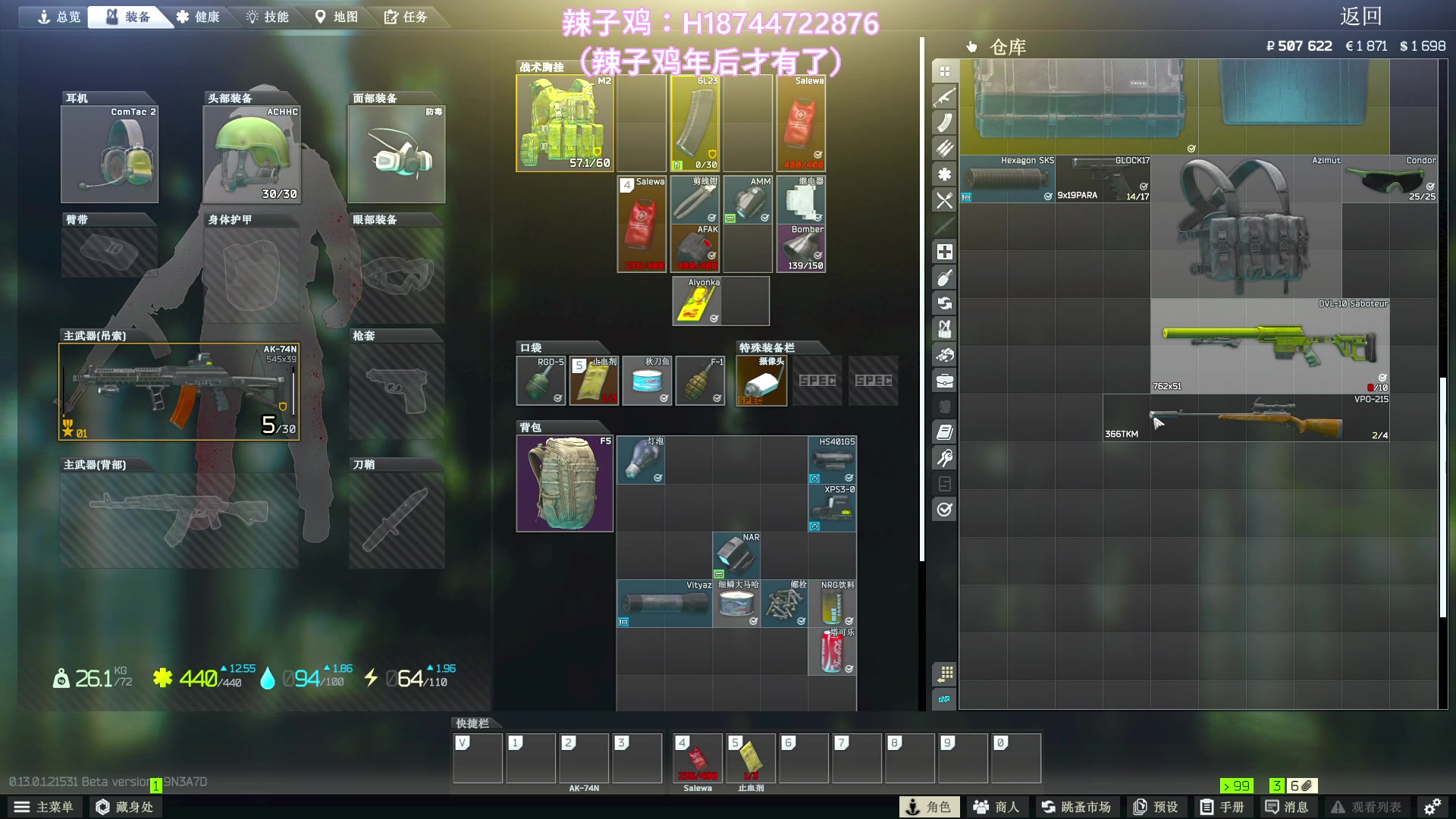The width and height of the screenshot is (1456, 819).
Task: Open the 商人 traders screen
Action: 996,807
